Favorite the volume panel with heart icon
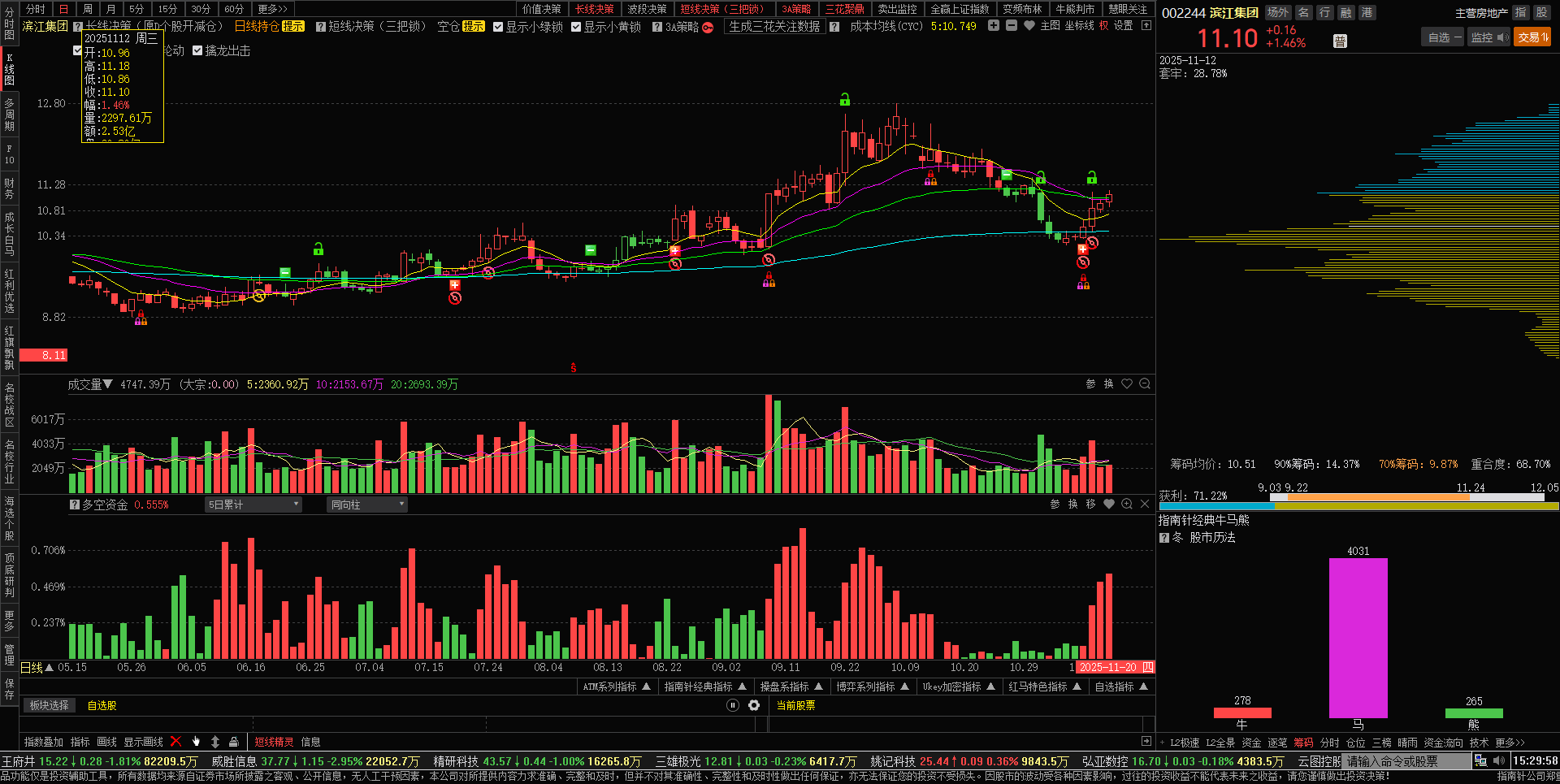Image resolution: width=1560 pixels, height=784 pixels. click(1127, 384)
